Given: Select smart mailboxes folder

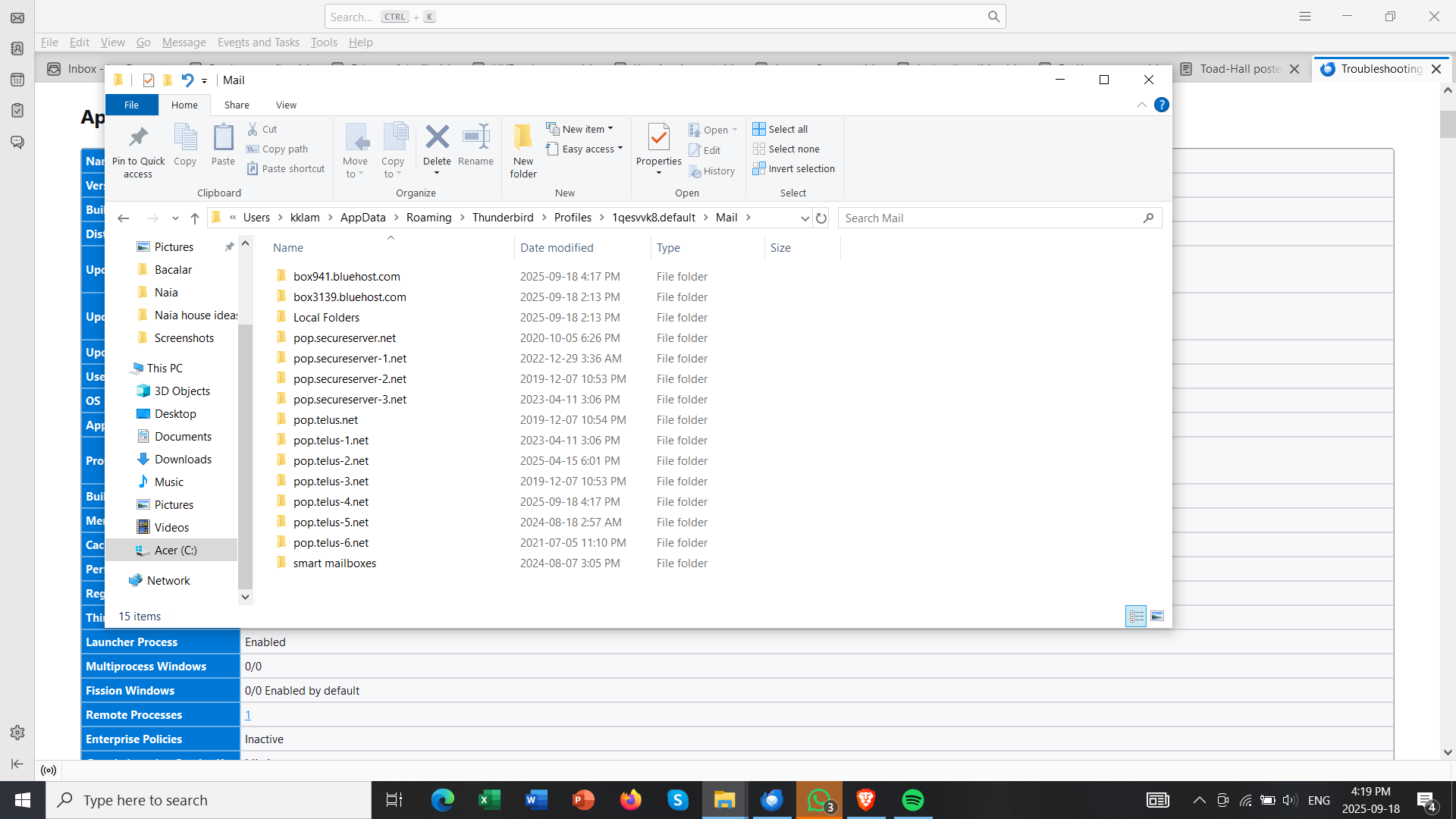Looking at the screenshot, I should click(334, 563).
